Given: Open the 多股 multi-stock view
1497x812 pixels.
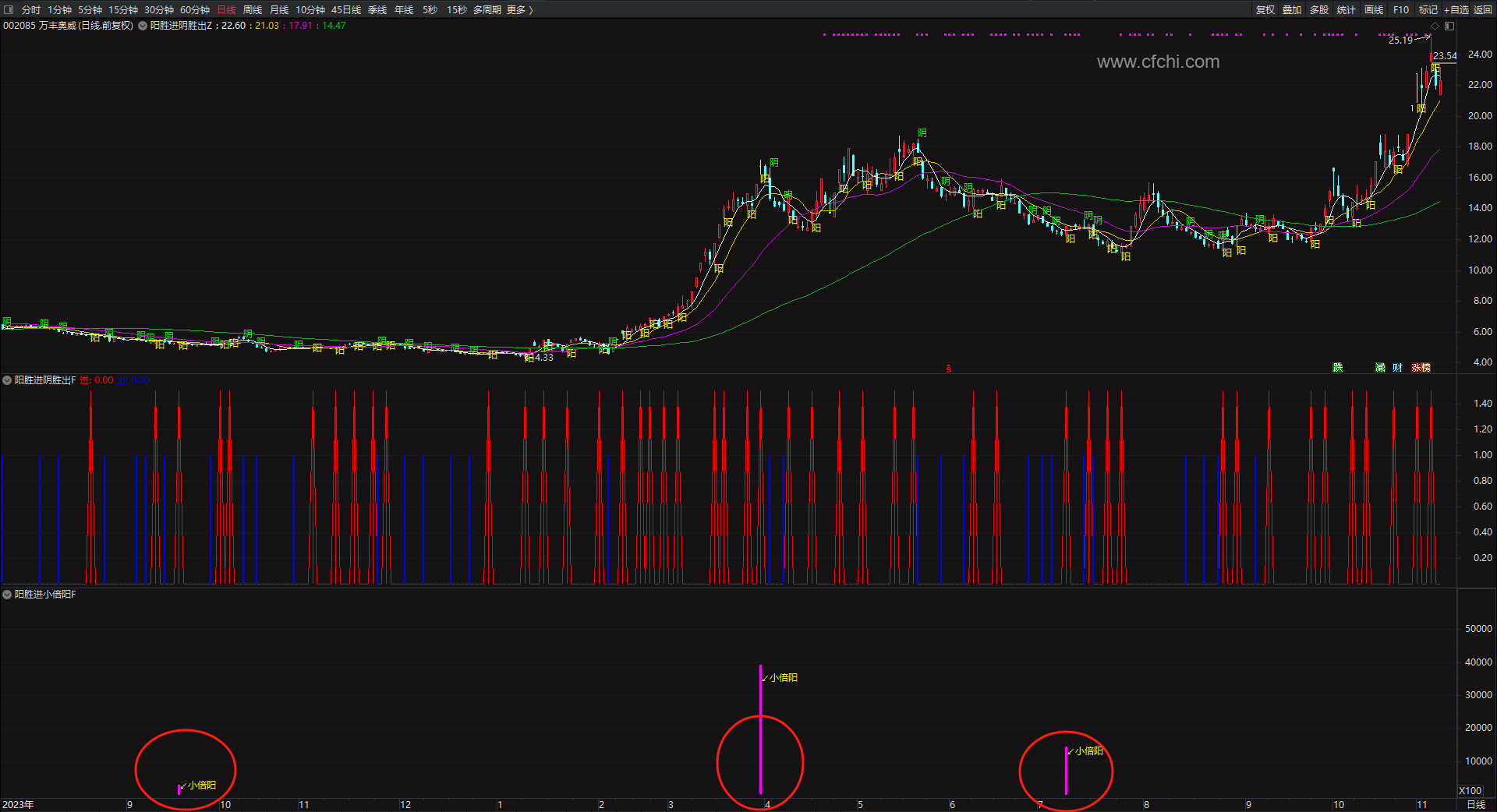Looking at the screenshot, I should 1319,9.
